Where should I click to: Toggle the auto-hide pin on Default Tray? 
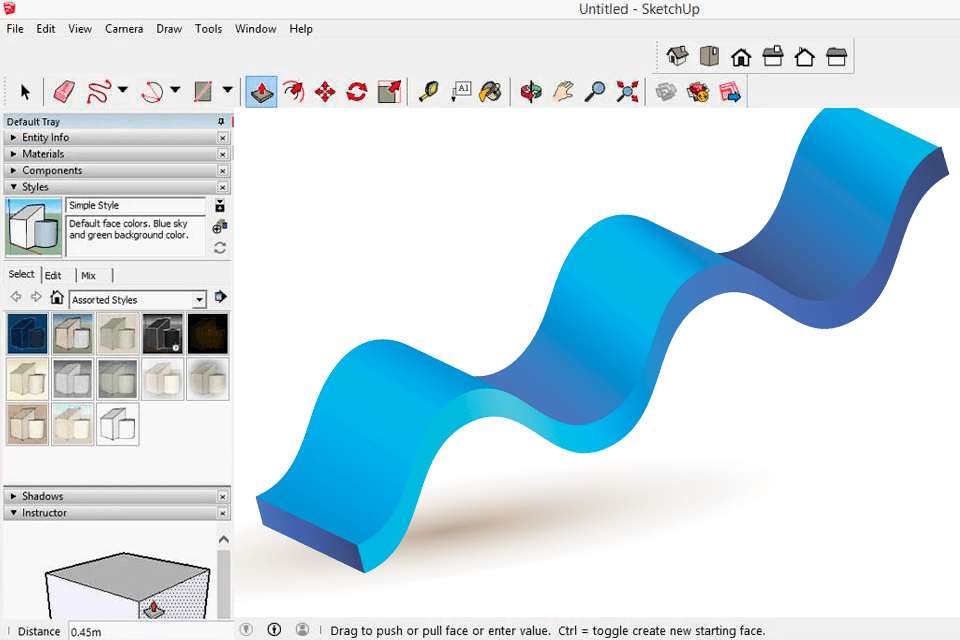[x=220, y=121]
